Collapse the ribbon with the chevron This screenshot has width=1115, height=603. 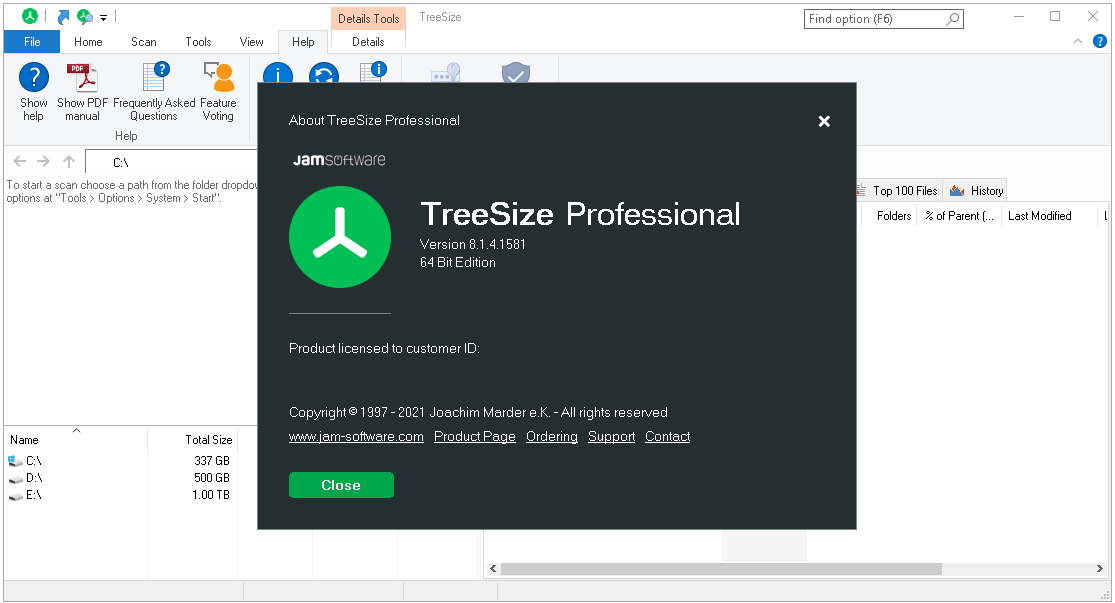[x=1078, y=41]
